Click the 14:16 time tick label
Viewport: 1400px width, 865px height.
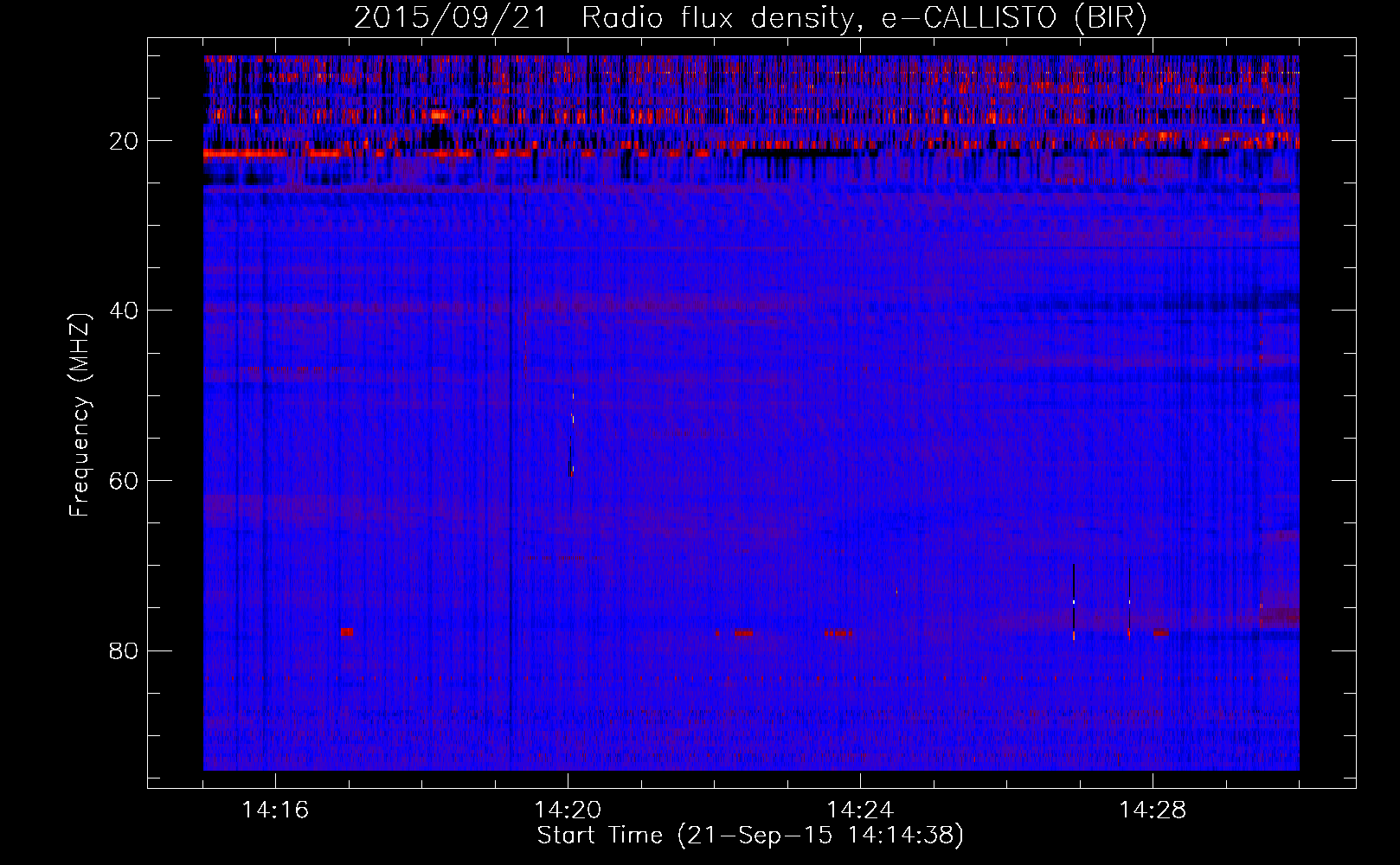point(275,810)
